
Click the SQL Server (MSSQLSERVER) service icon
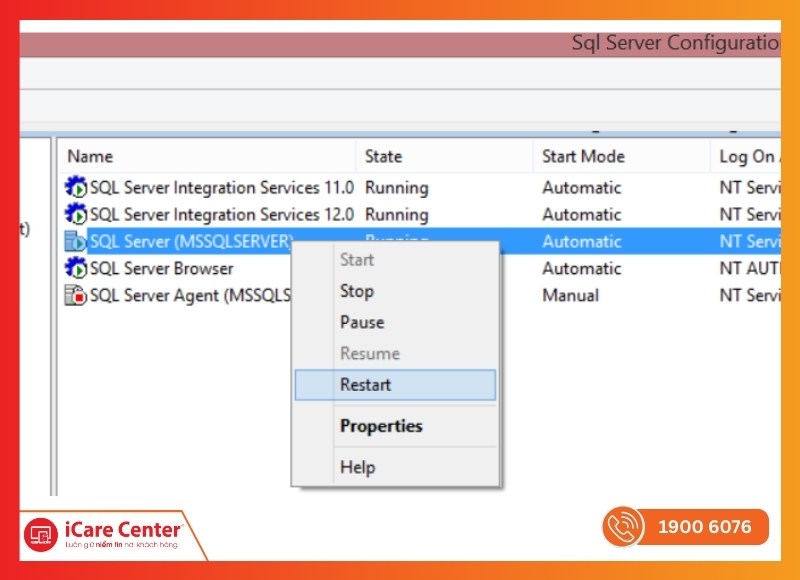(76, 241)
